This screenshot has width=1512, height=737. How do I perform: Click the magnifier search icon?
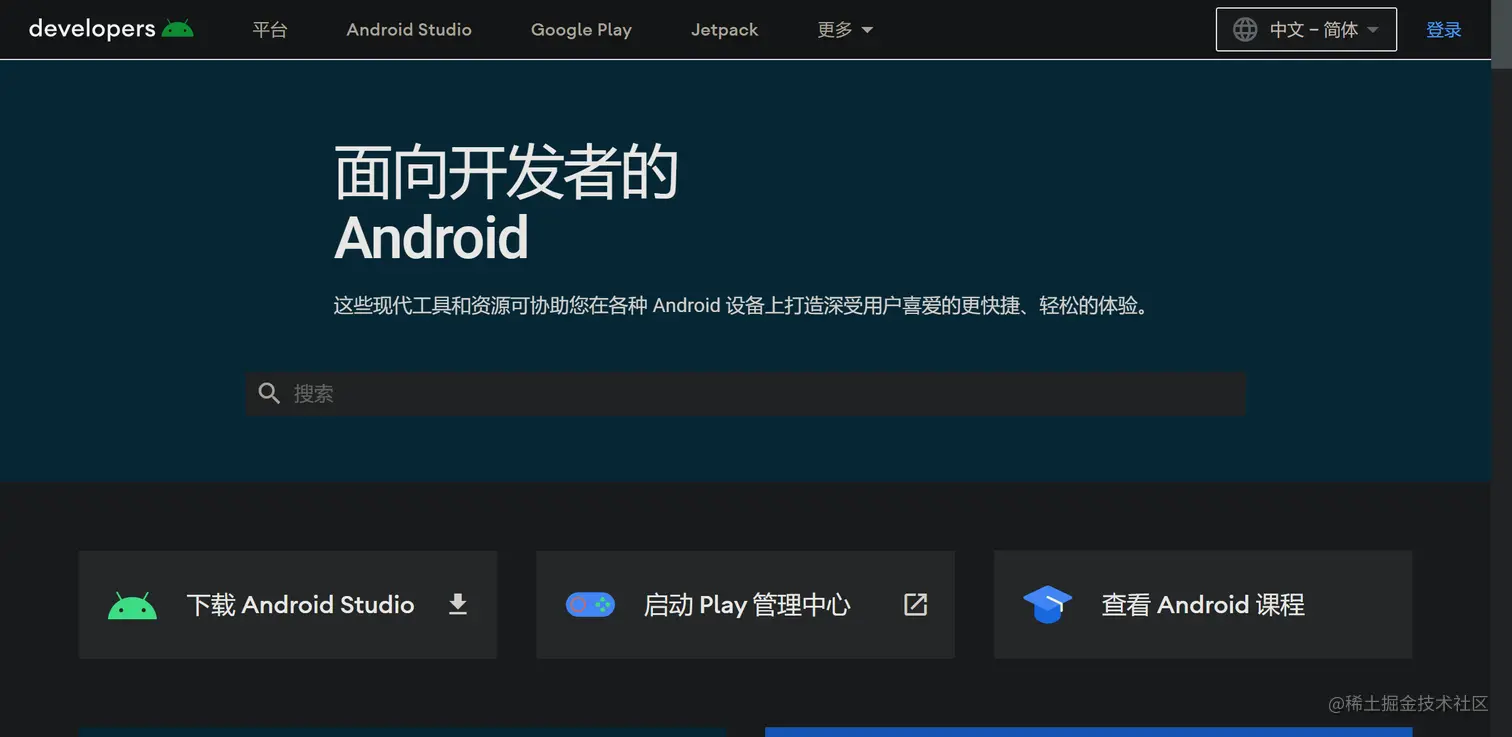point(269,394)
